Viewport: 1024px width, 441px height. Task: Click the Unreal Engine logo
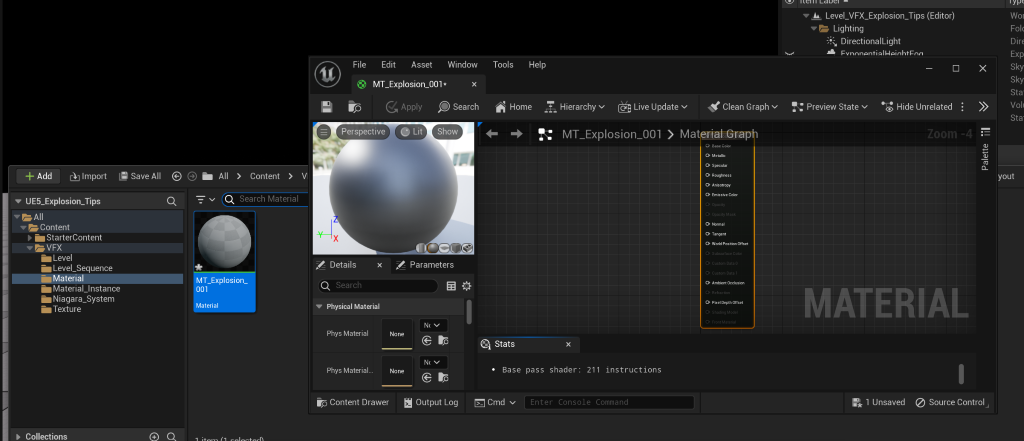pos(328,74)
